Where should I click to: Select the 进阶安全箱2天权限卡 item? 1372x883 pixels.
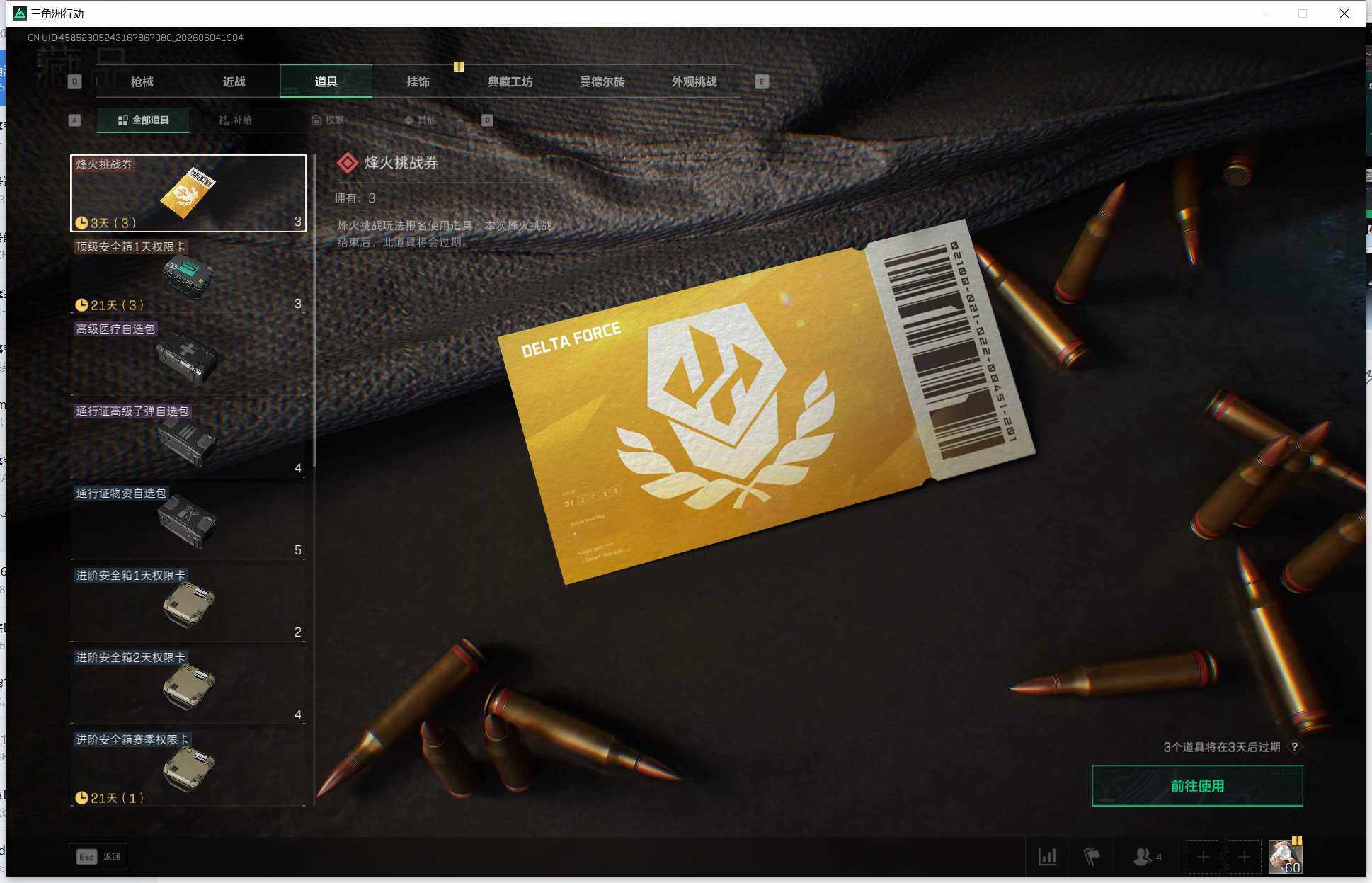click(188, 686)
